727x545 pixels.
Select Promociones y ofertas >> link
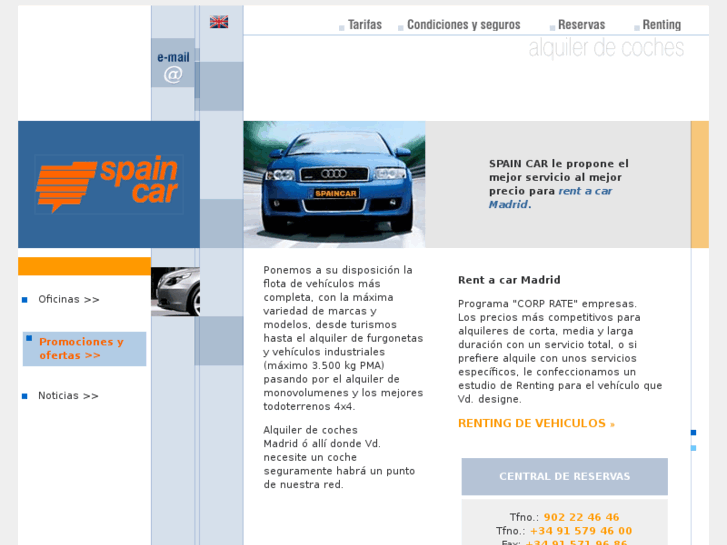click(x=82, y=348)
